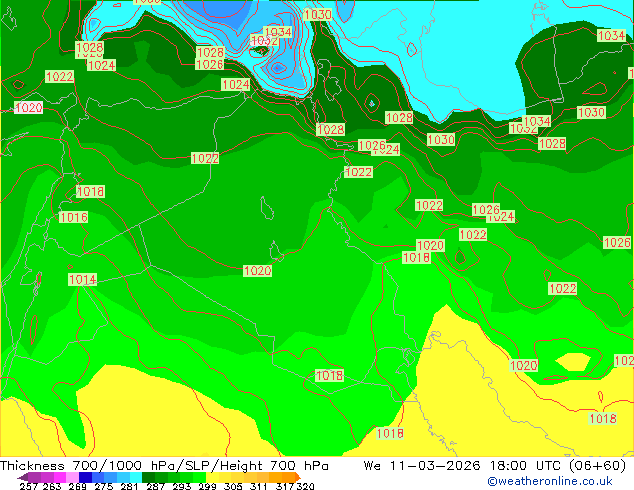The width and height of the screenshot is (634, 490).
Task: Click the 257 legend value
Action: click(29, 486)
